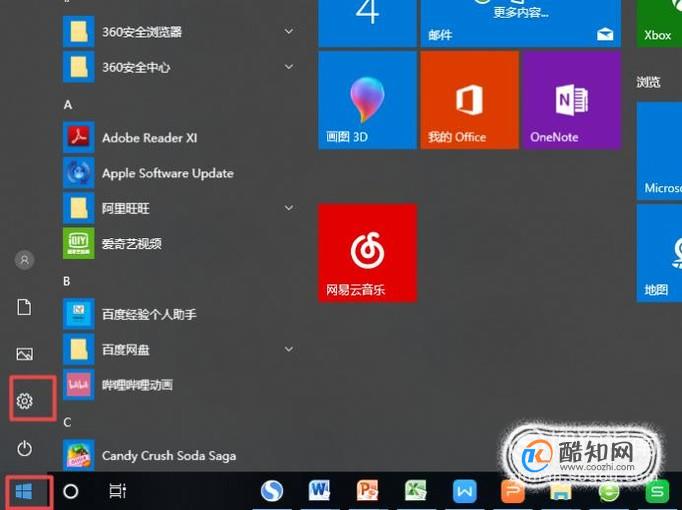
Task: Expand 阿里旺旺 folder chevron
Action: 289,208
